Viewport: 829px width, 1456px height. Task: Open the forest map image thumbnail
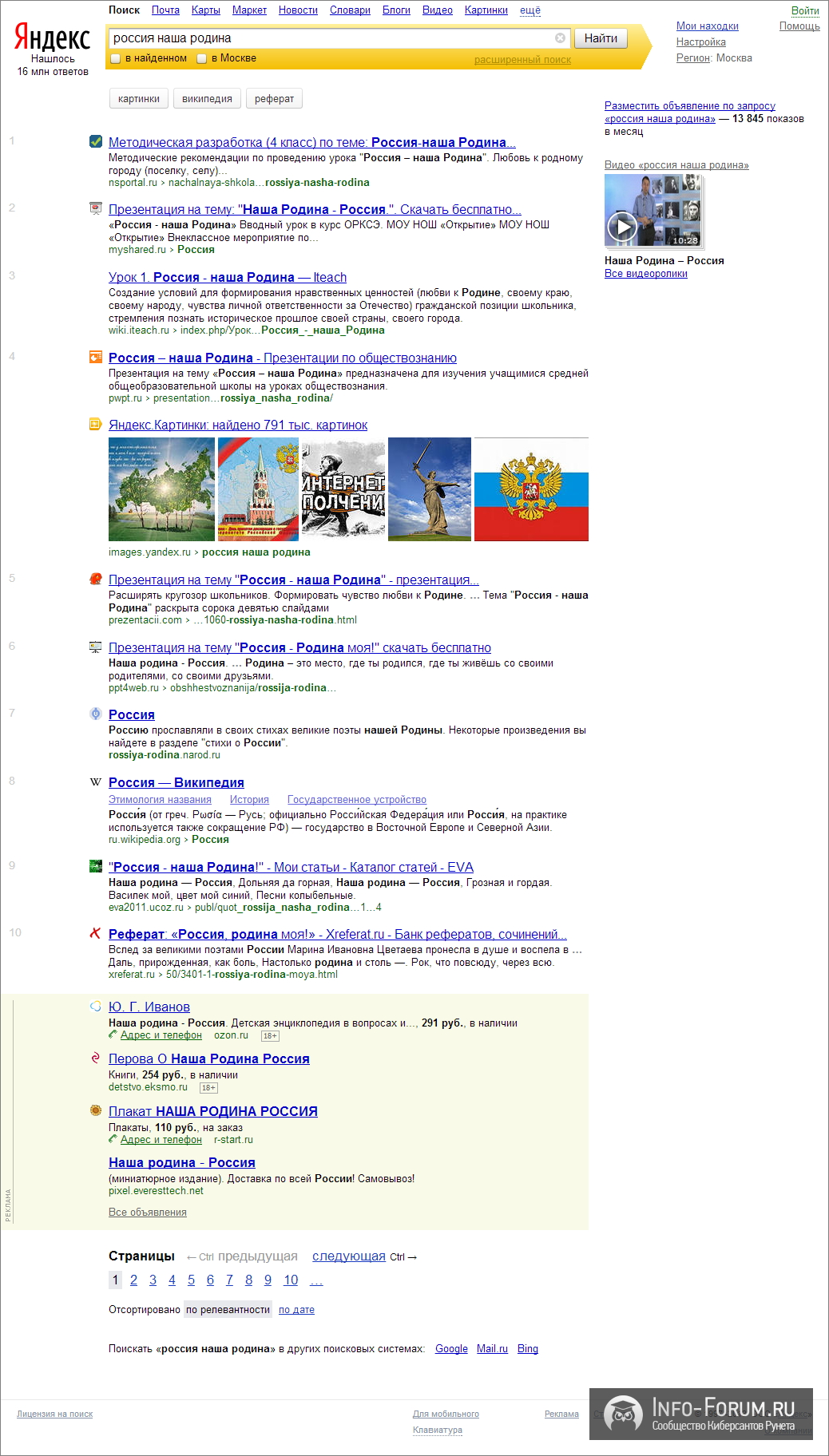161,489
